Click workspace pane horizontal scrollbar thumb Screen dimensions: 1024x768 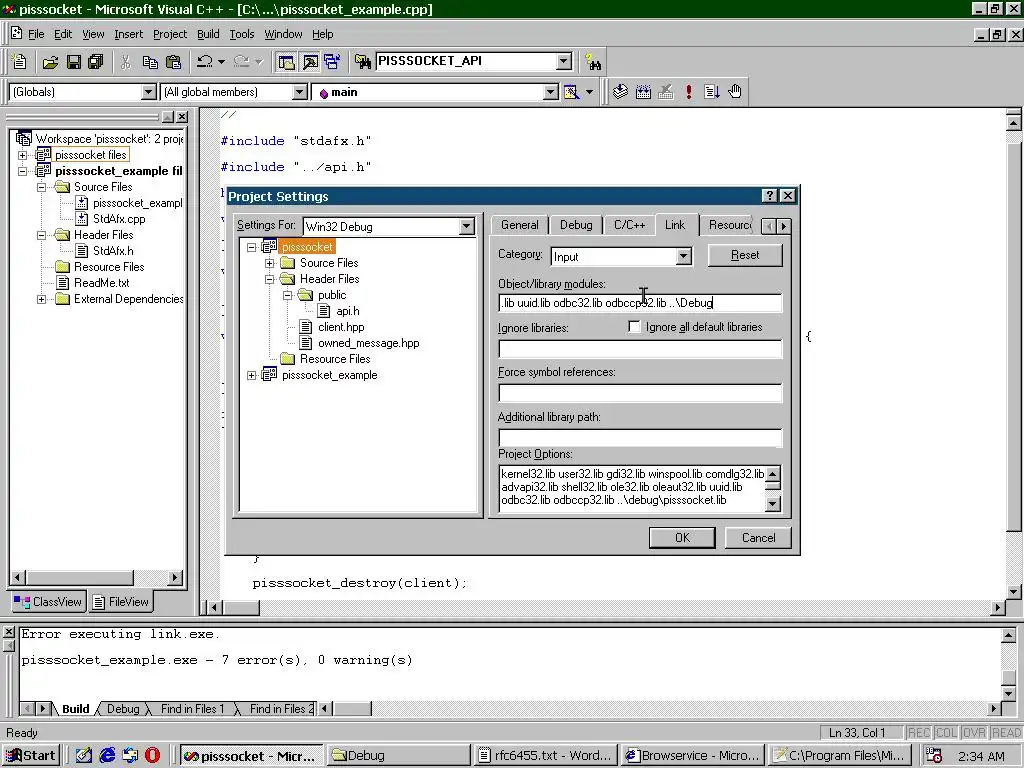pyautogui.click(x=80, y=577)
